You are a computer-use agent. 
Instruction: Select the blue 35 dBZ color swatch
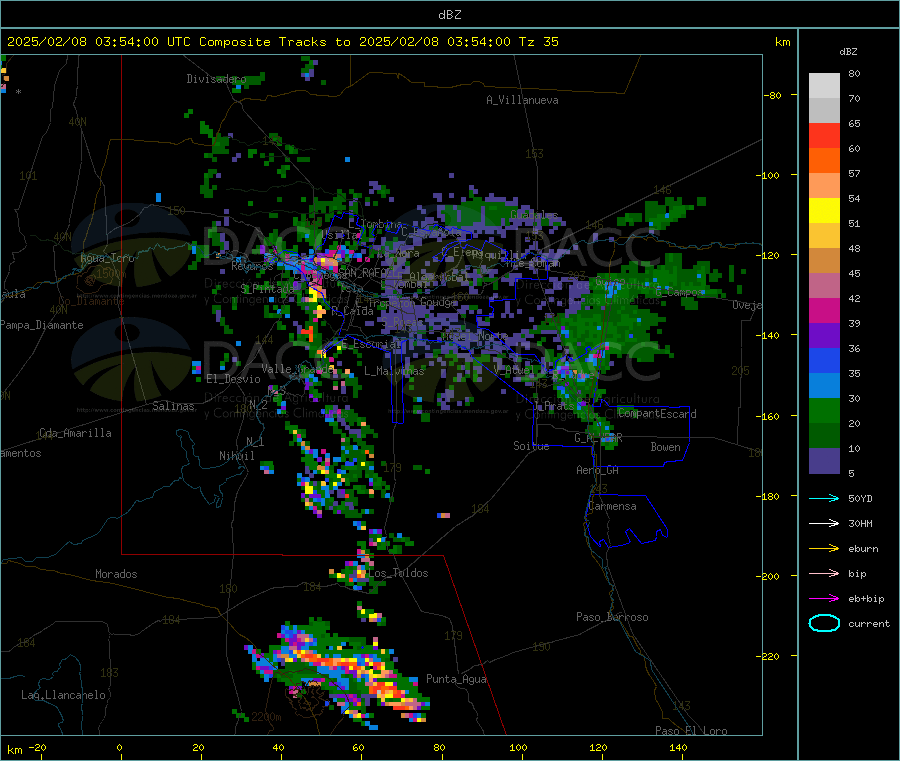824,360
